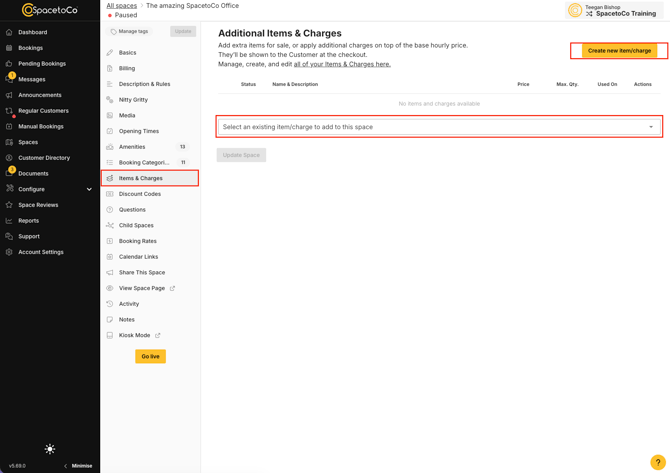This screenshot has width=670, height=473.
Task: Click the Manage tags control
Action: click(x=129, y=31)
